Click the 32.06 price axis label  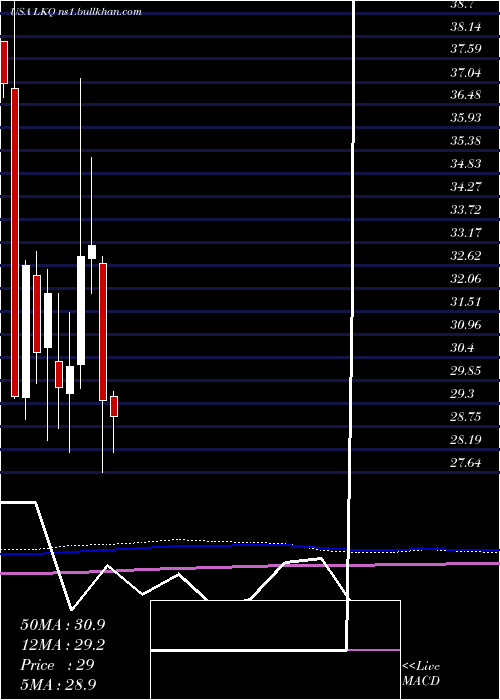(x=466, y=279)
